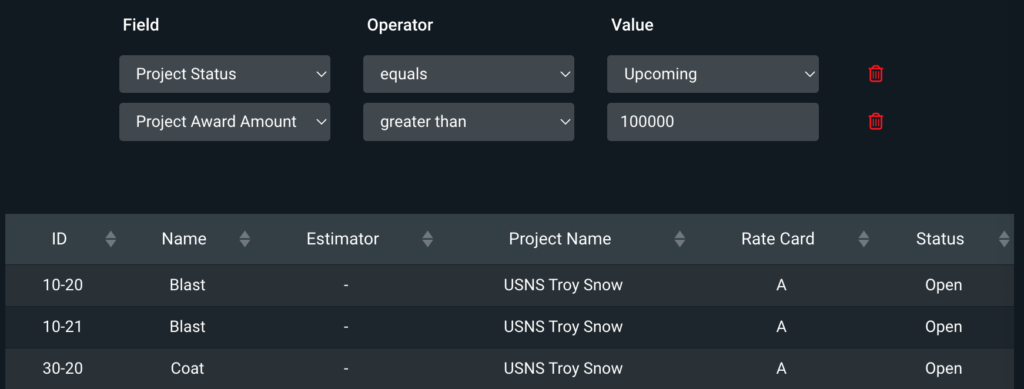Sort table by ID column arrows
This screenshot has height=389, width=1024.
pyautogui.click(x=111, y=239)
